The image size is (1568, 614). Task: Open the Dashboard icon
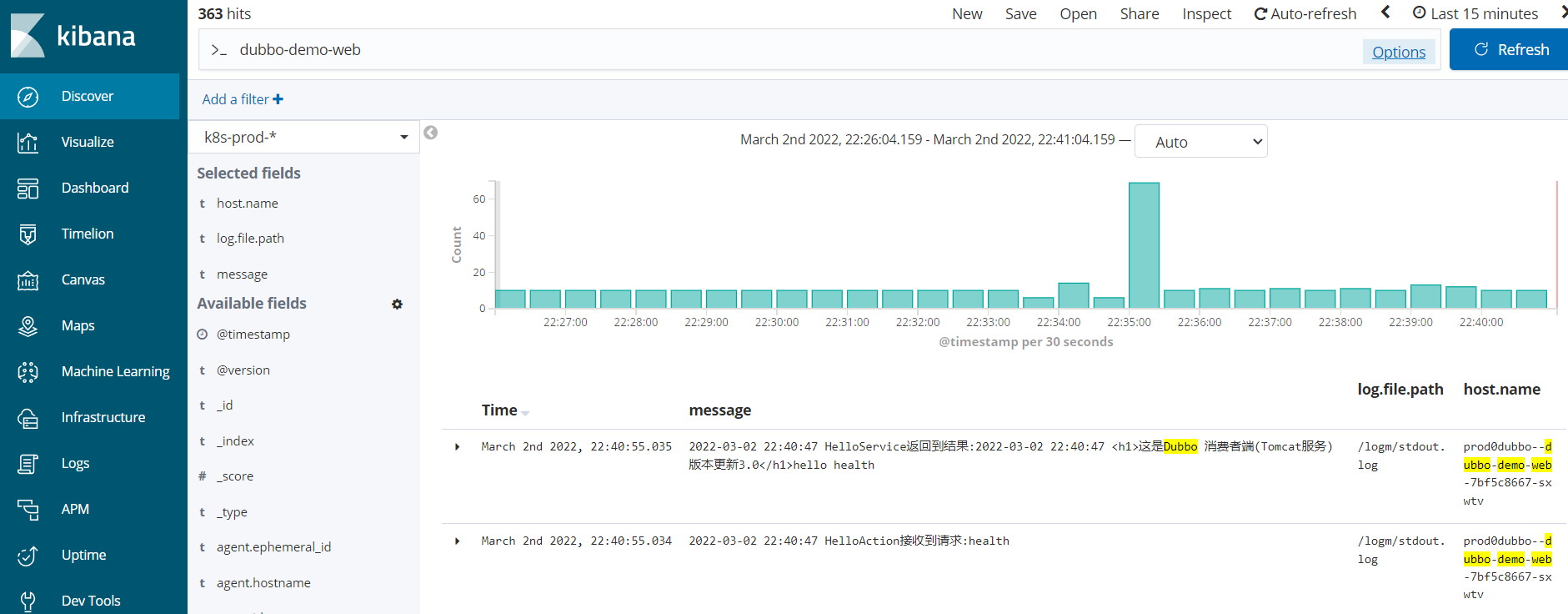click(28, 189)
